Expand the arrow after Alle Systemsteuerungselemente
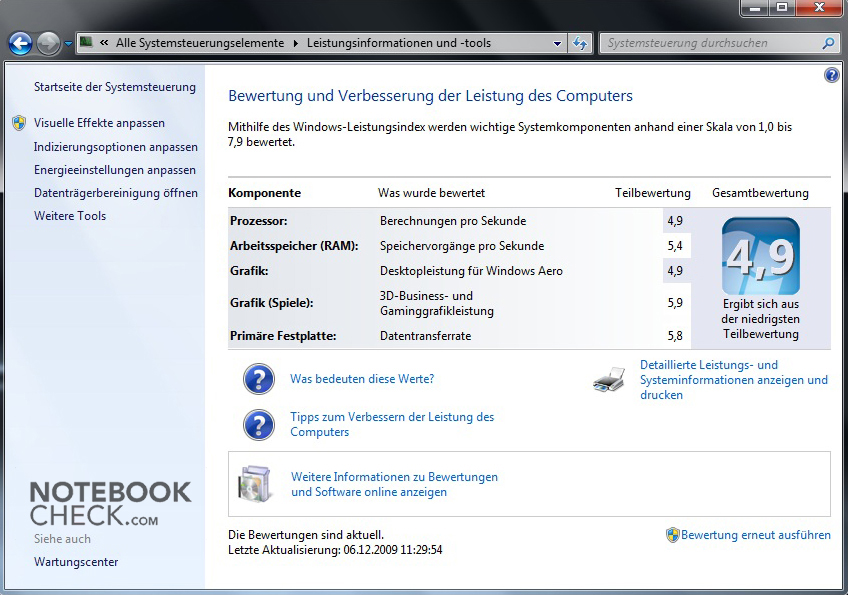The height and width of the screenshot is (595, 848). pos(296,43)
